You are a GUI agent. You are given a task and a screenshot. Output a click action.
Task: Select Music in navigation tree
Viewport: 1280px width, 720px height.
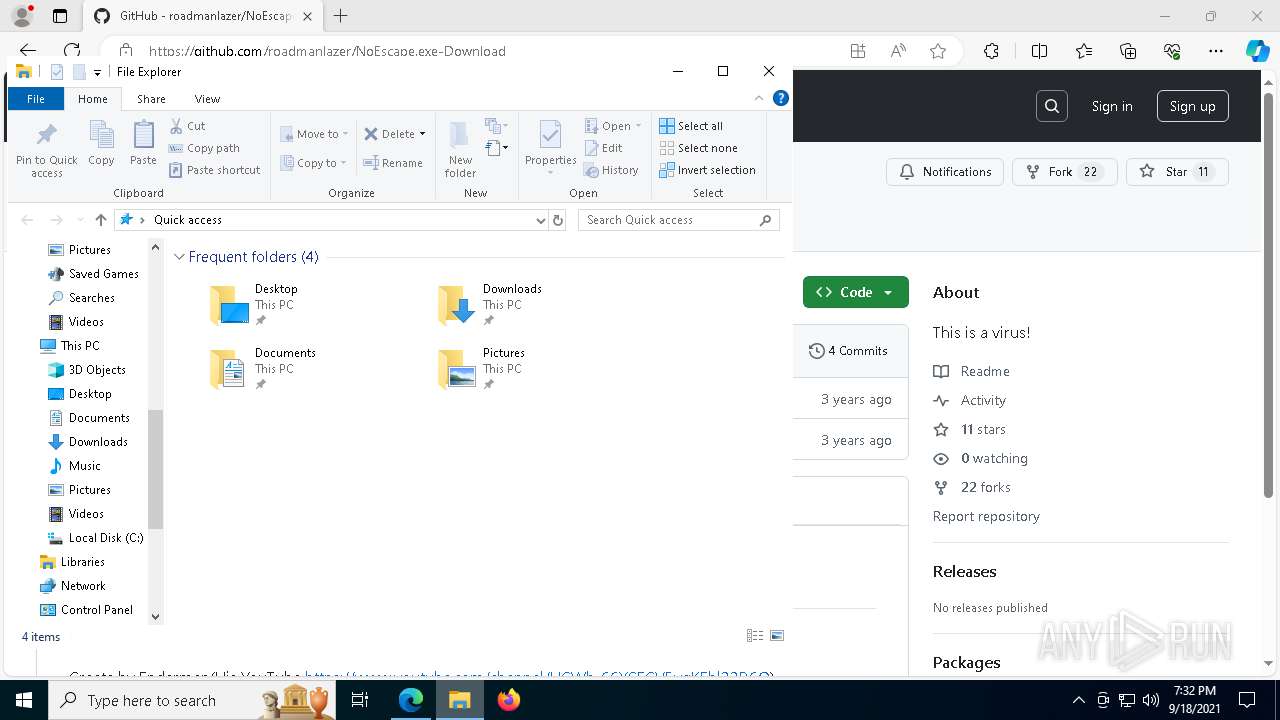pos(74,466)
